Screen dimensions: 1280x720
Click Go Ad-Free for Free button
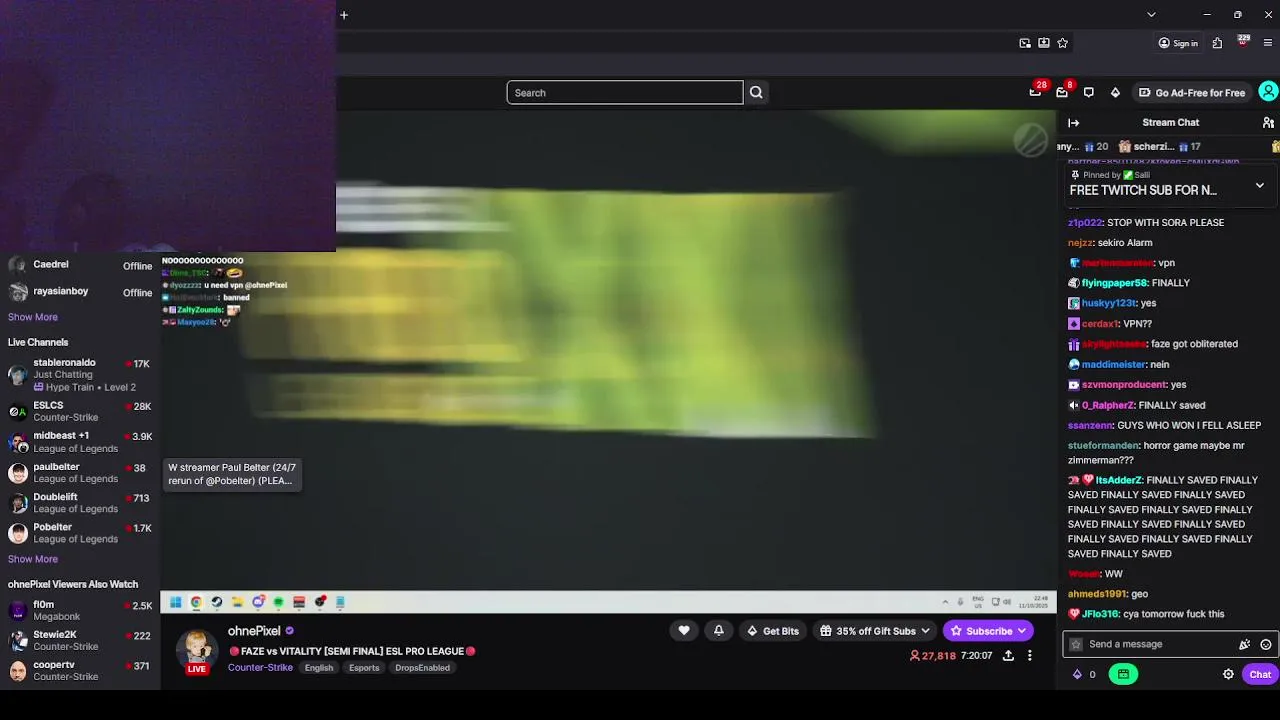tap(1191, 92)
